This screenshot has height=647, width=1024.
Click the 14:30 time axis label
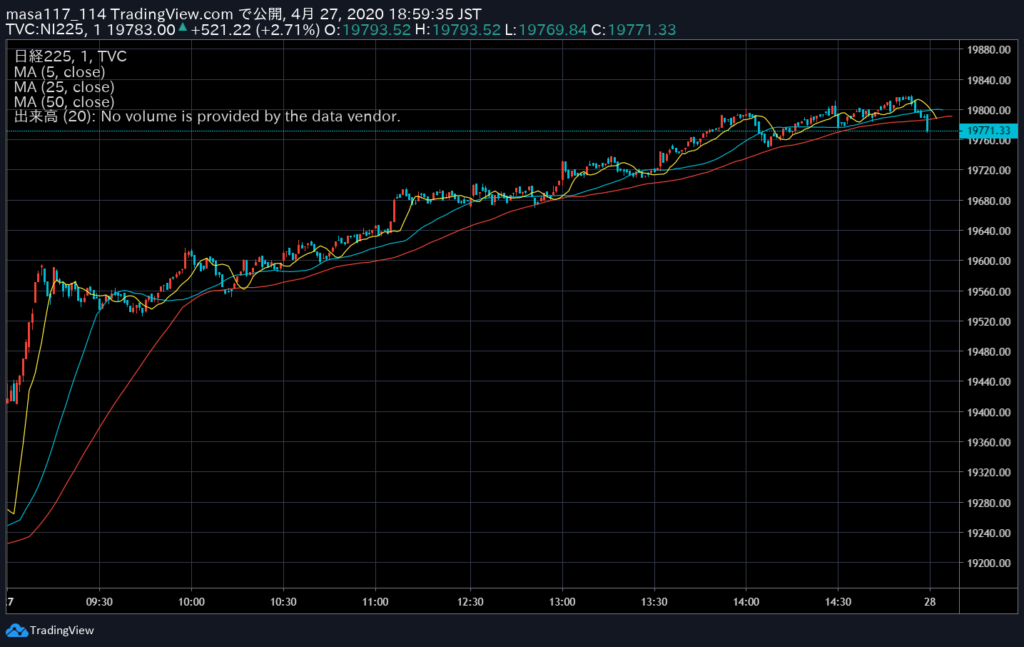[838, 602]
